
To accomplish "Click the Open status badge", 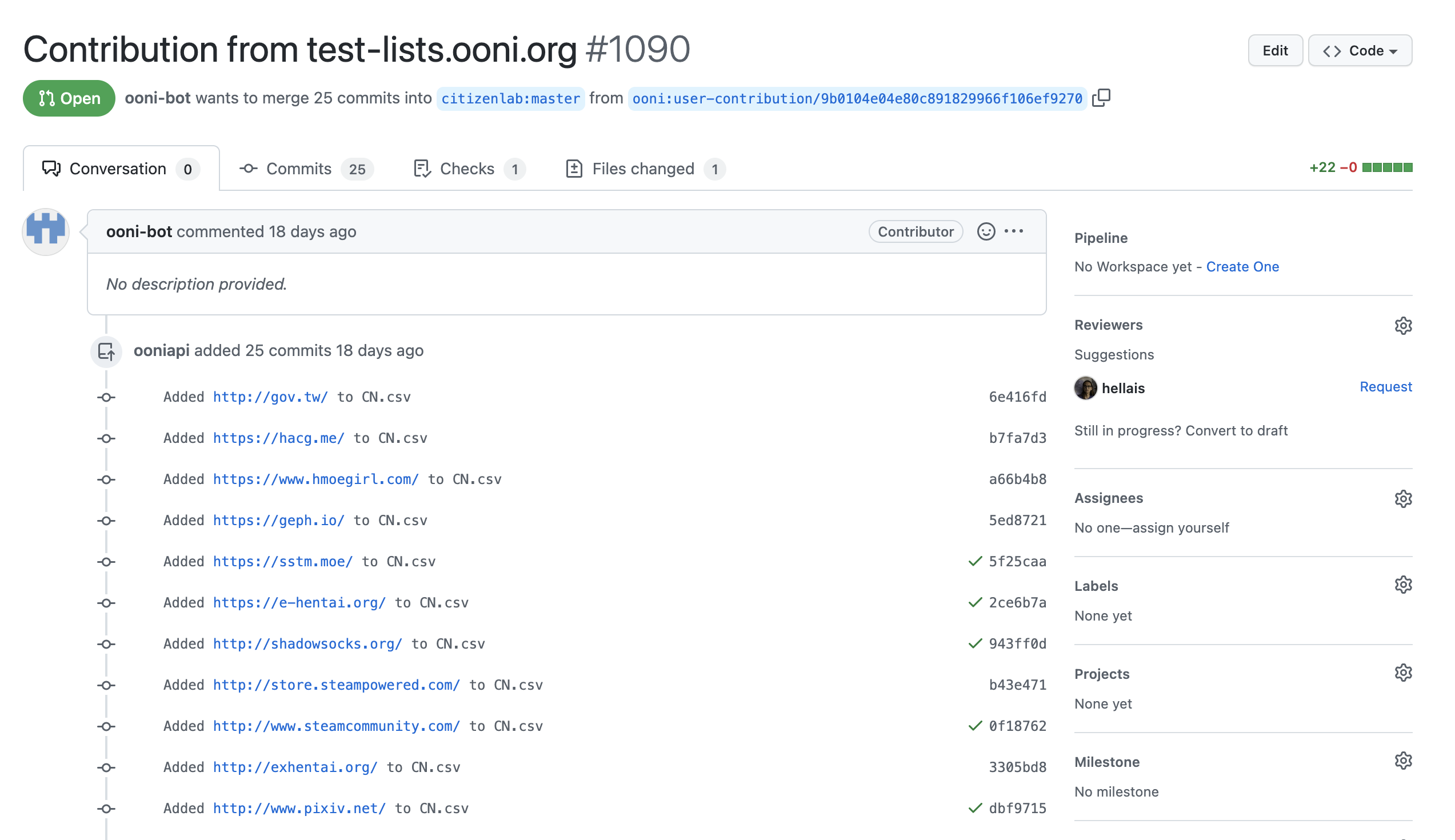I will [69, 98].
